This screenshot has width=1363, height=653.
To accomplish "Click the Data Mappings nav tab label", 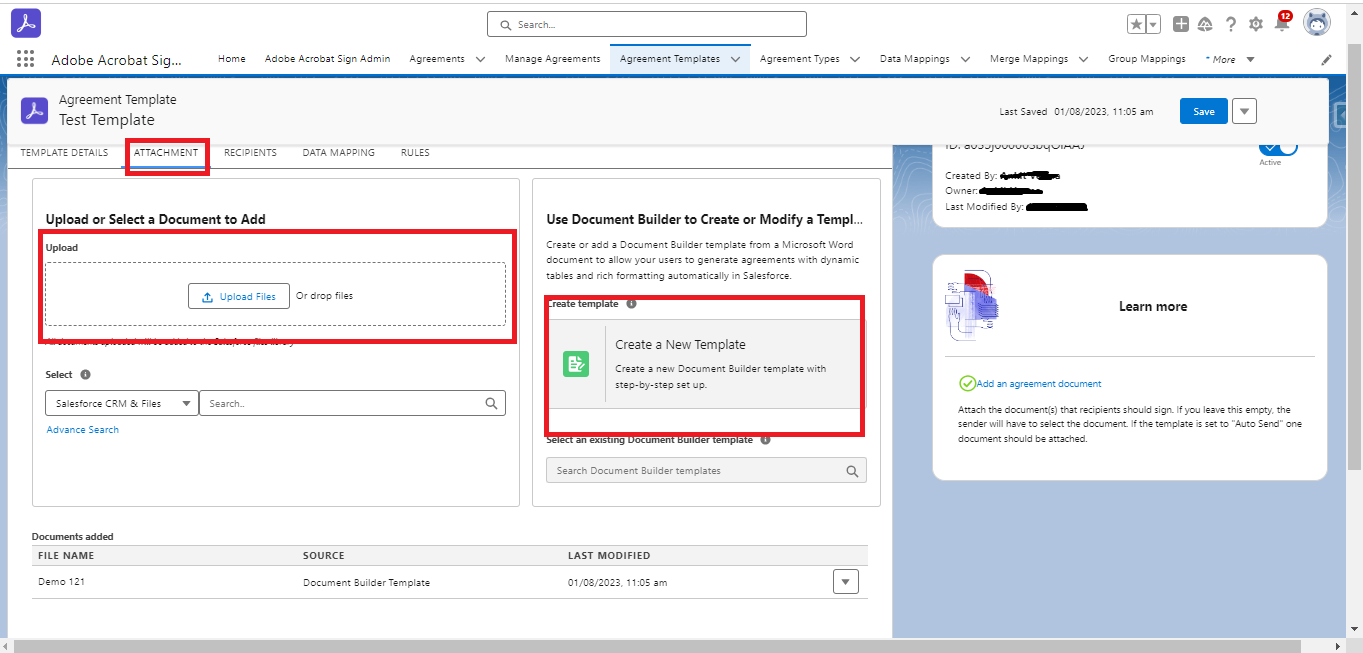I will tap(915, 59).
